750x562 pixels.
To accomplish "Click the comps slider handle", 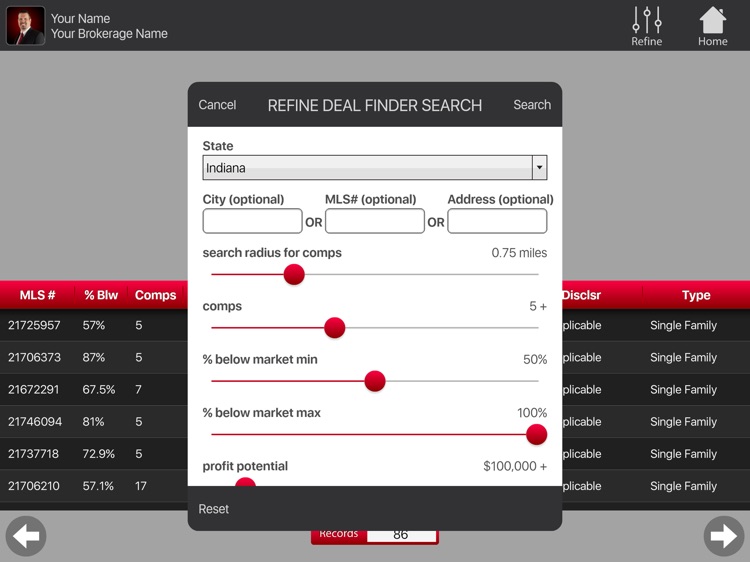I will click(334, 328).
